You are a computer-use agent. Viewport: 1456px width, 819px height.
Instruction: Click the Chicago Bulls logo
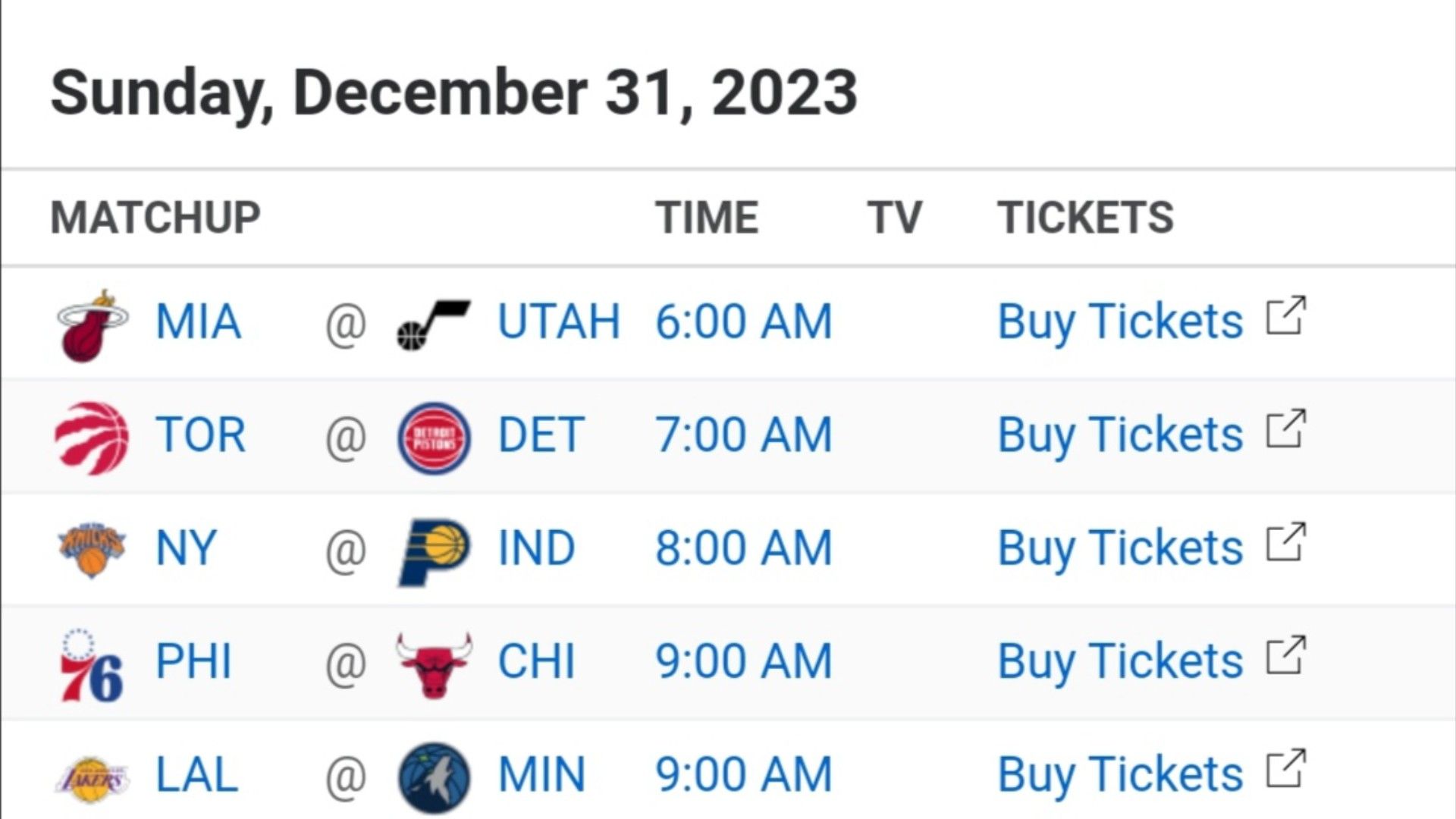point(434,665)
